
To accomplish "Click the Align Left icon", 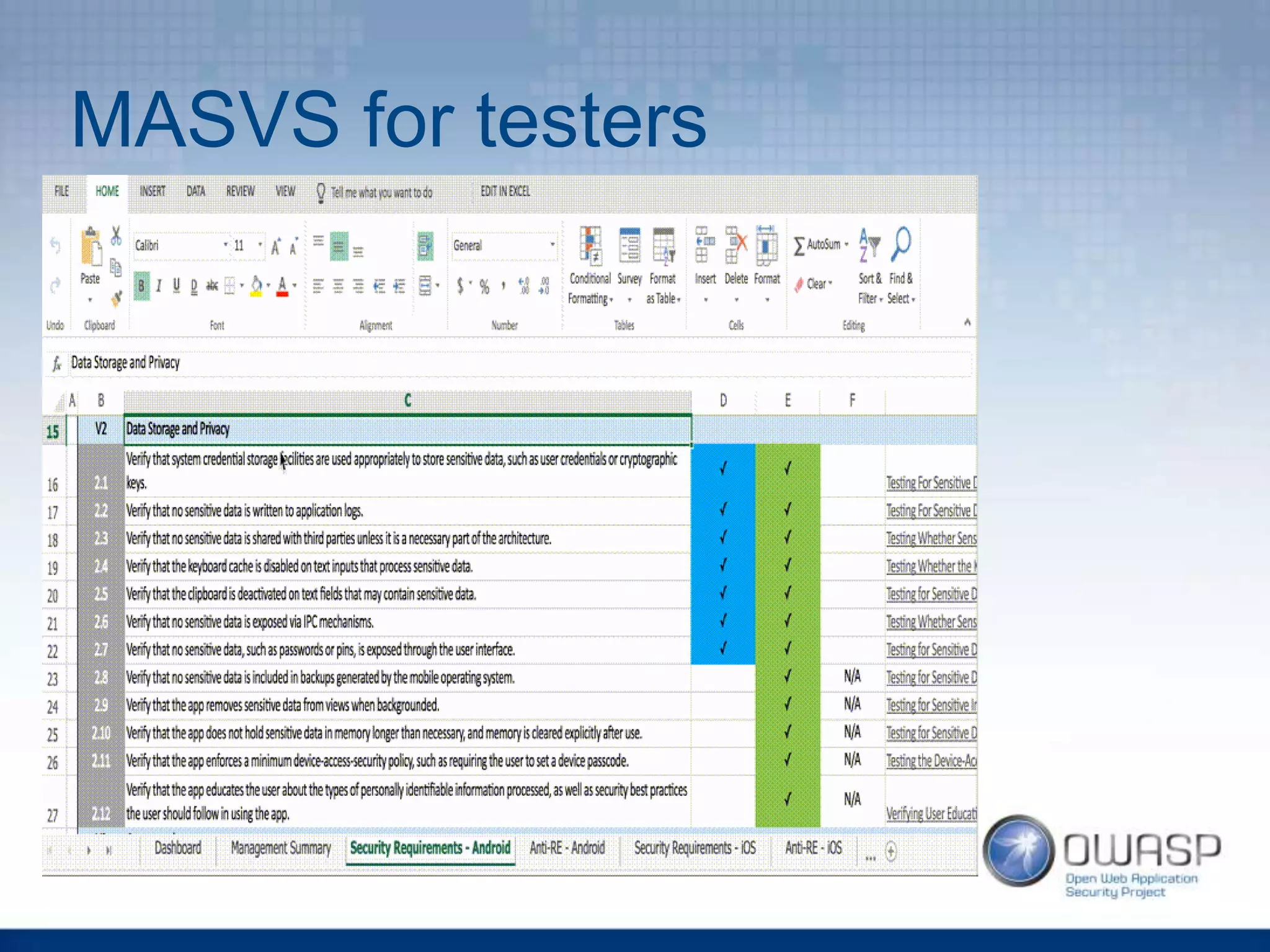I will [x=318, y=286].
